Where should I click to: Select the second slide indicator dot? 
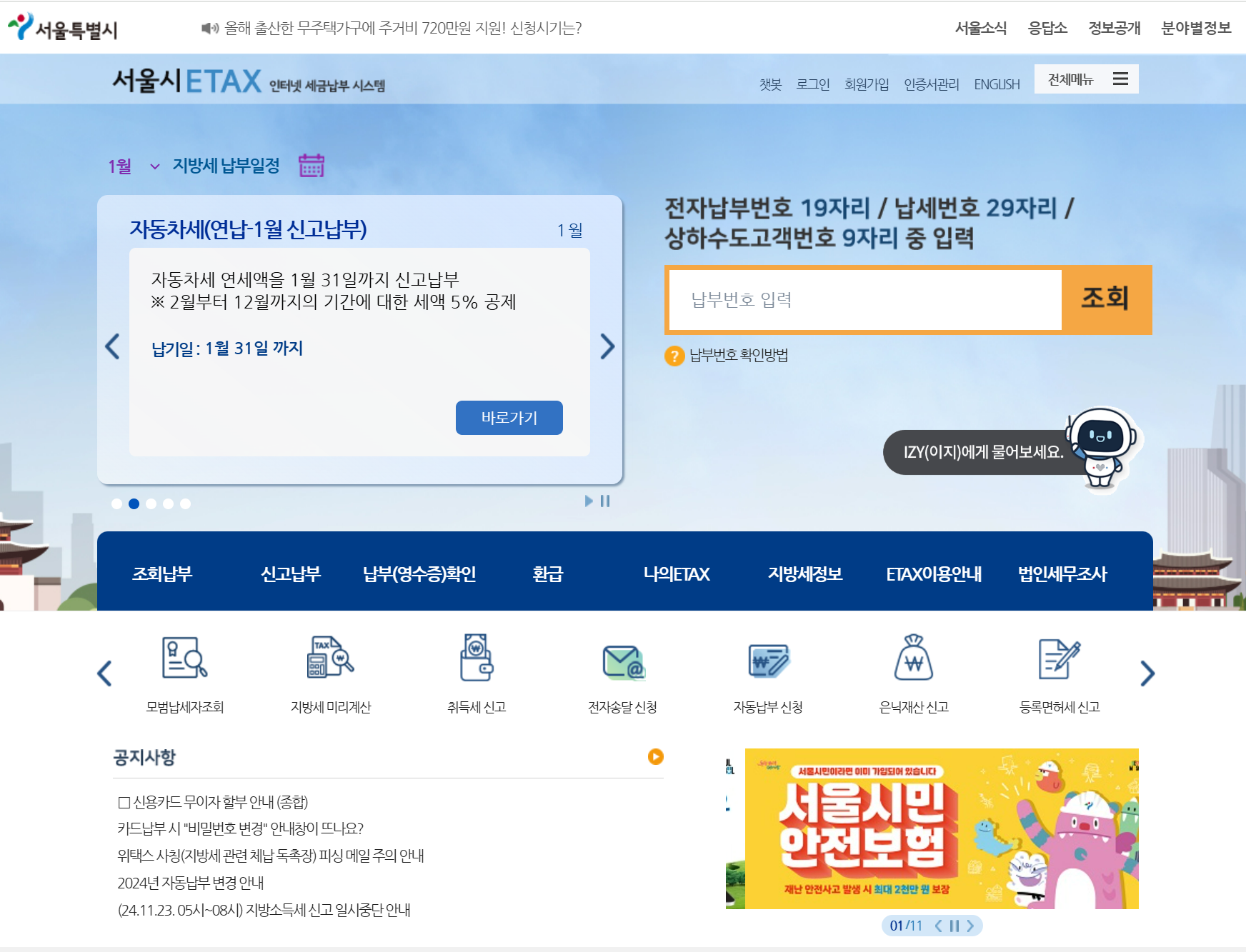134,503
